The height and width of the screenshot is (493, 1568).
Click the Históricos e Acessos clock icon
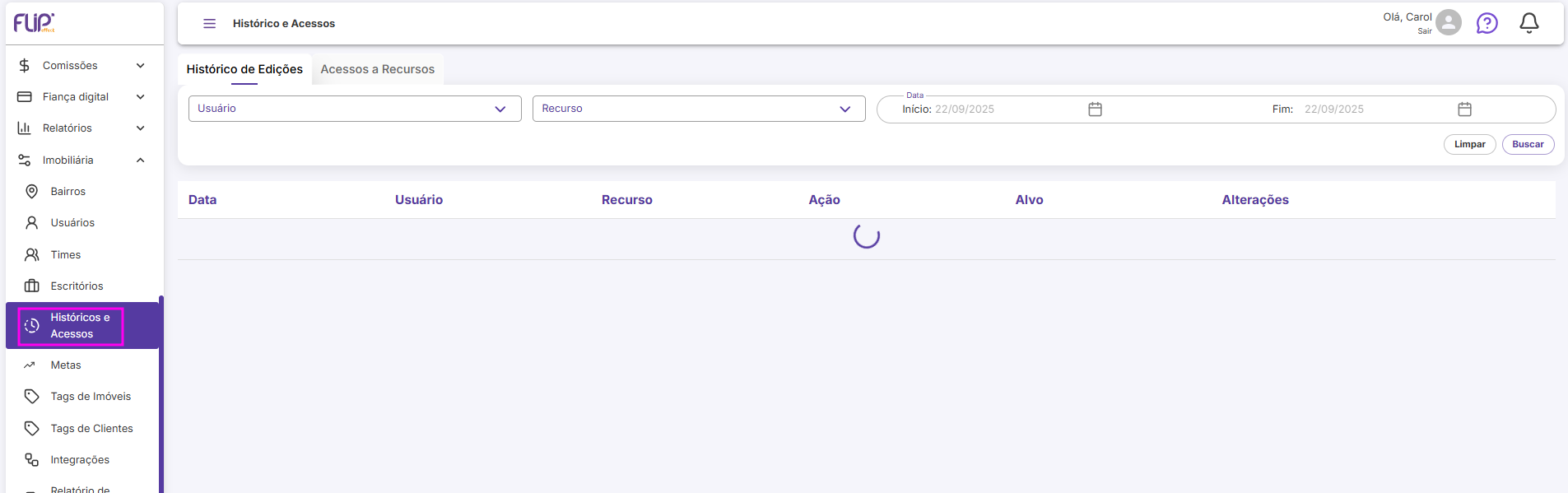pos(32,326)
